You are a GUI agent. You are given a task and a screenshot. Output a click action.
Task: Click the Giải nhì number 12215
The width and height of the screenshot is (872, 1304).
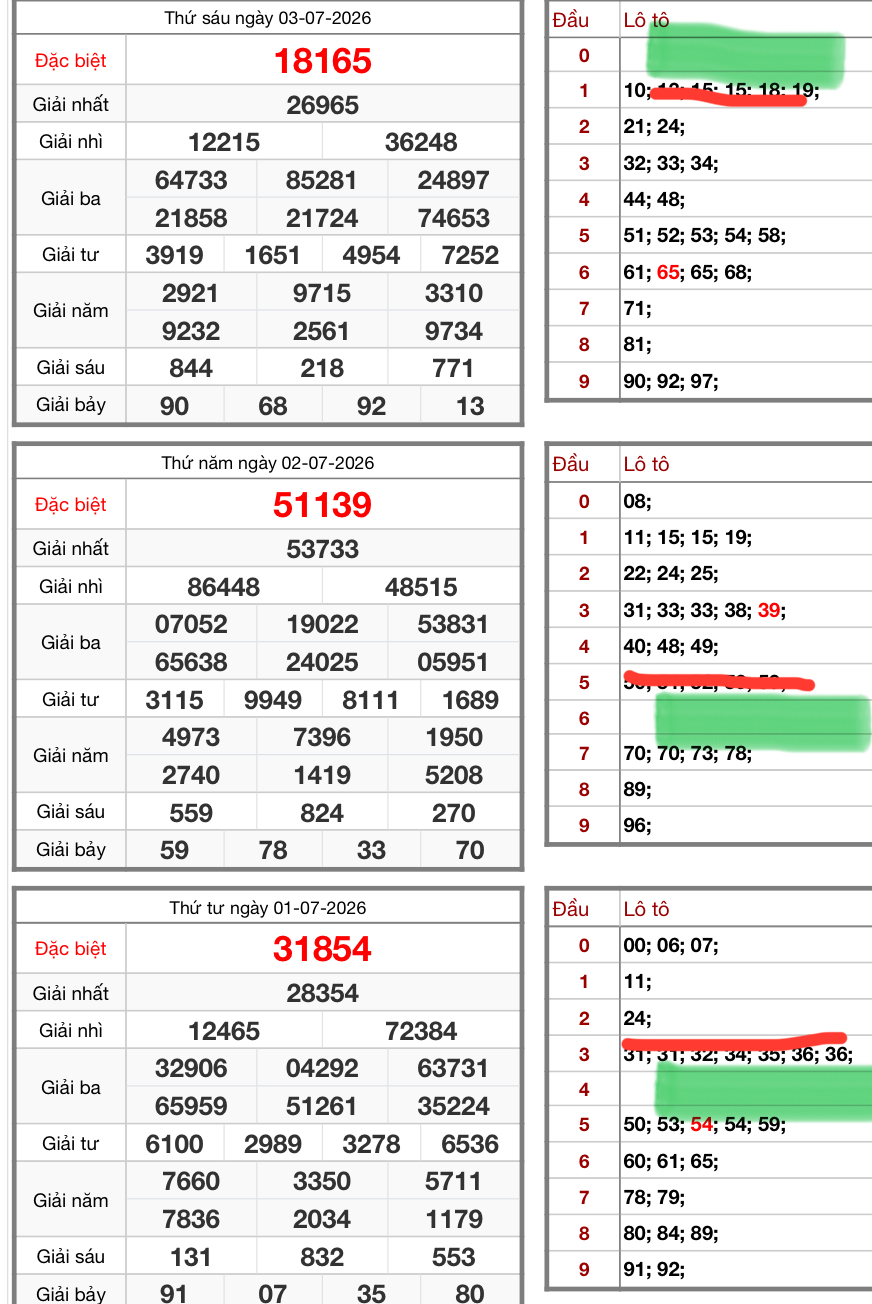point(224,142)
